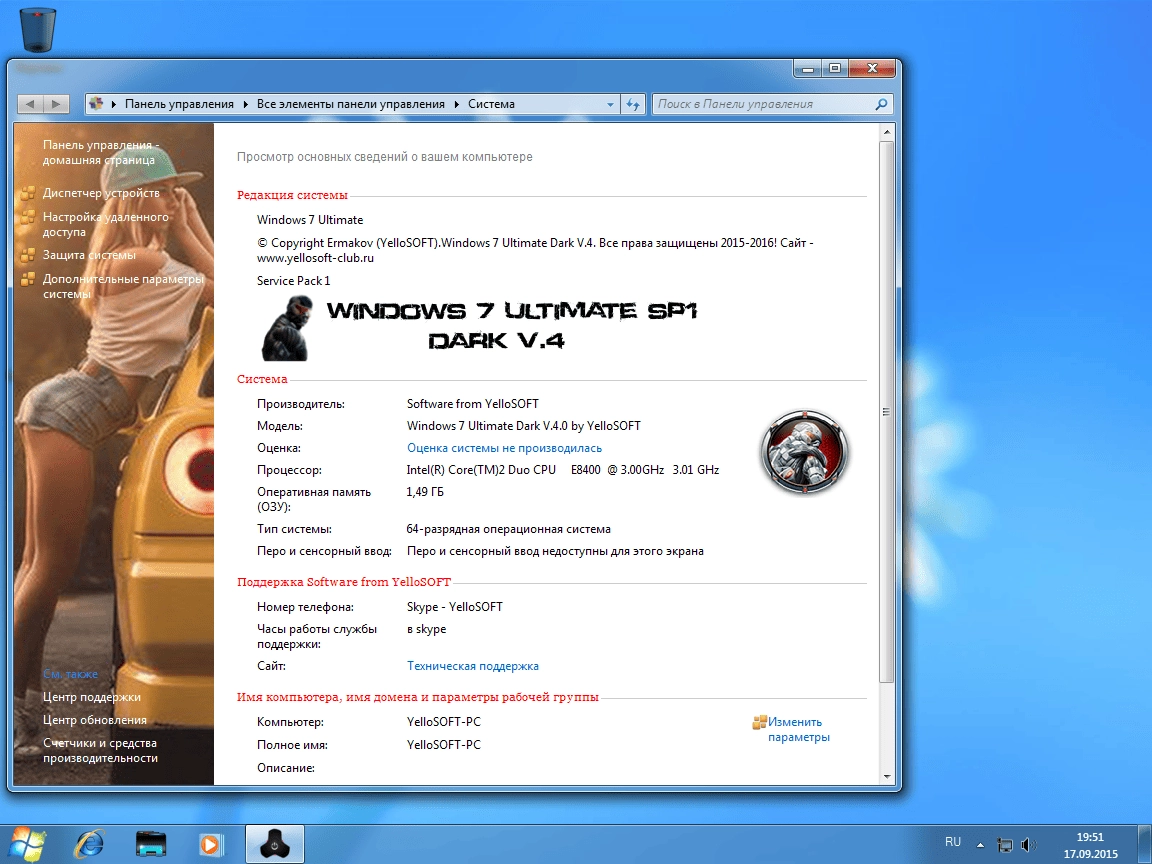The image size is (1152, 864).
Task: Maximize the System window
Action: coord(835,68)
